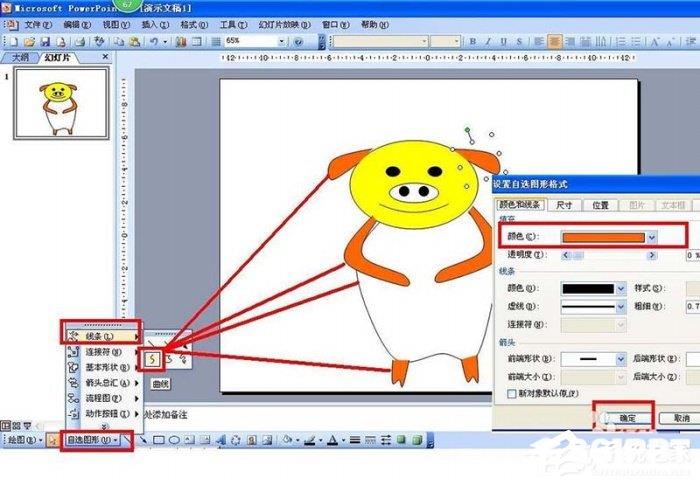Click the Insert WordArt icon
The height and width of the screenshot is (485, 700).
coord(221,440)
